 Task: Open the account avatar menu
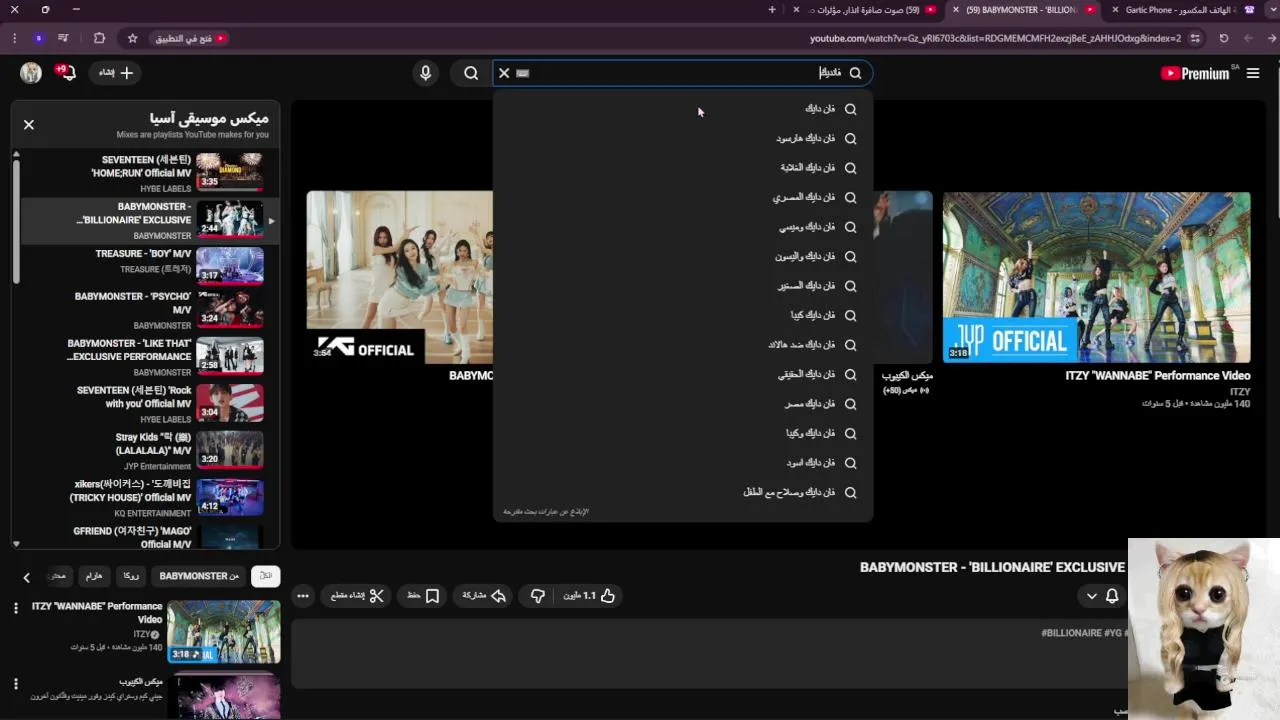tap(31, 73)
